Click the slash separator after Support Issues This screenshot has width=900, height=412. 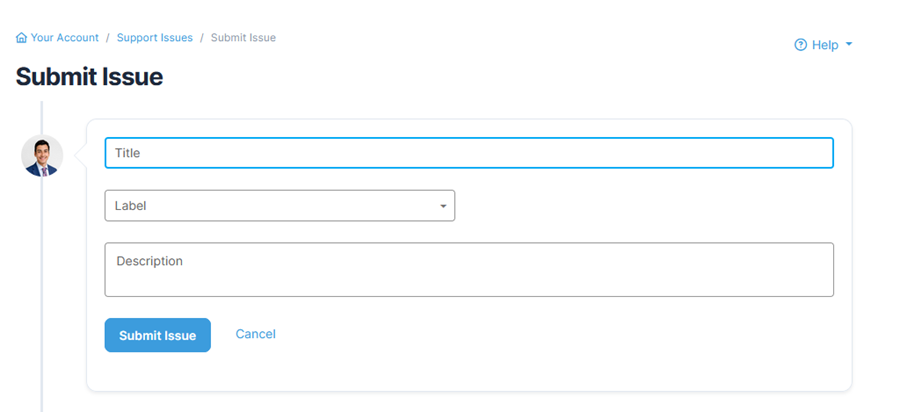pos(202,38)
